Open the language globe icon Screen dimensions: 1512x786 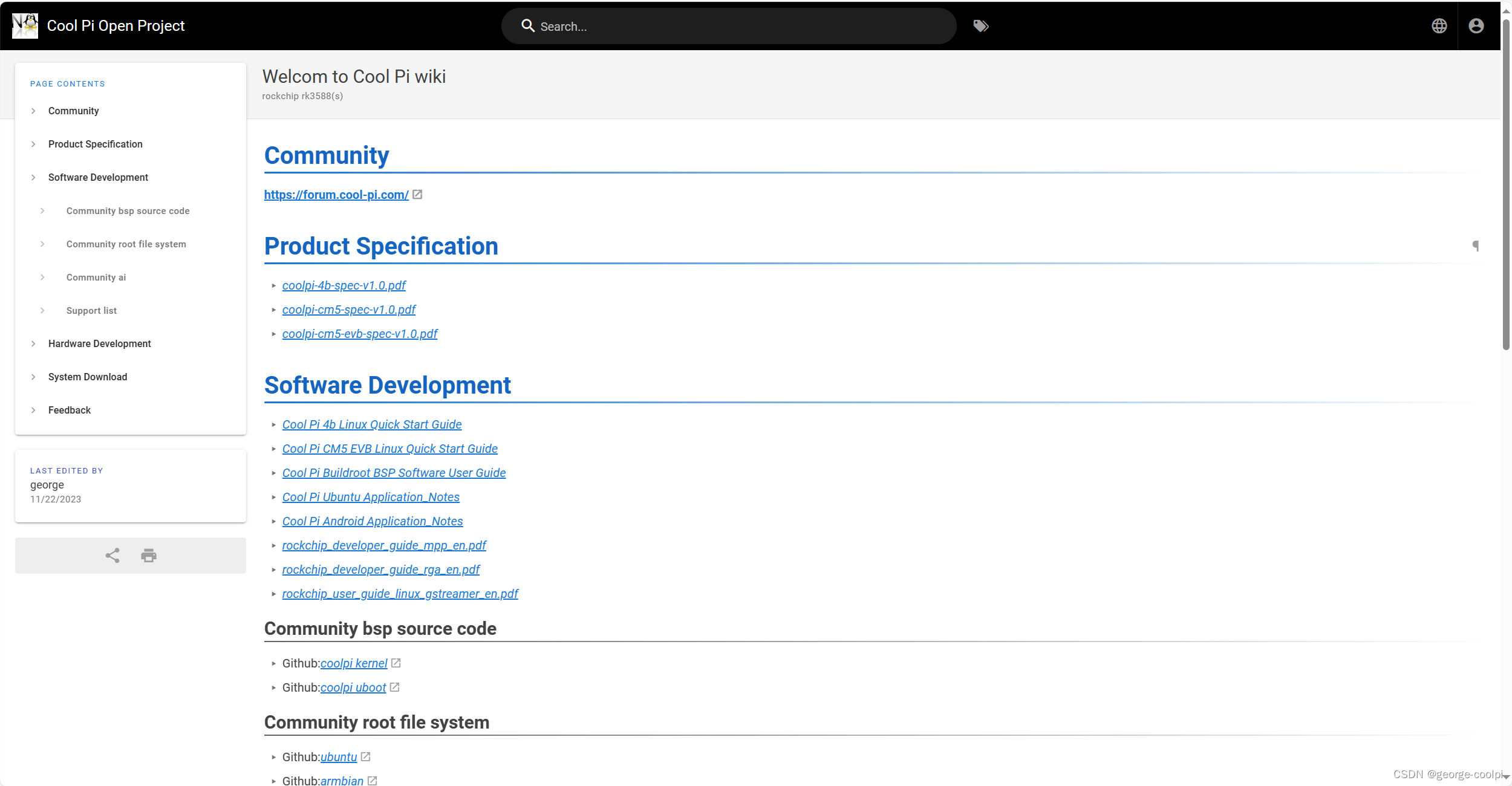pyautogui.click(x=1439, y=26)
